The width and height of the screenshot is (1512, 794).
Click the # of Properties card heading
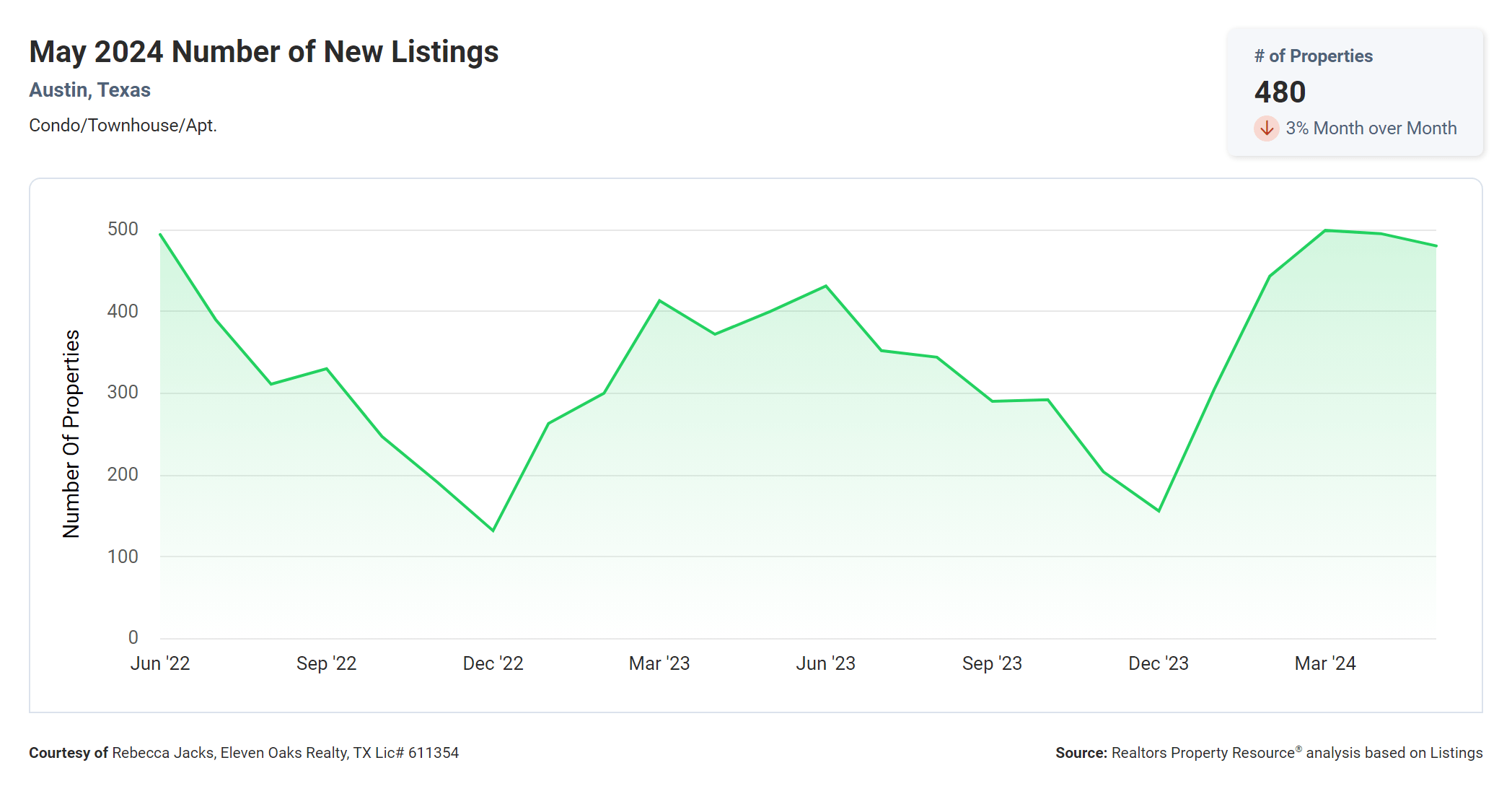[1313, 56]
